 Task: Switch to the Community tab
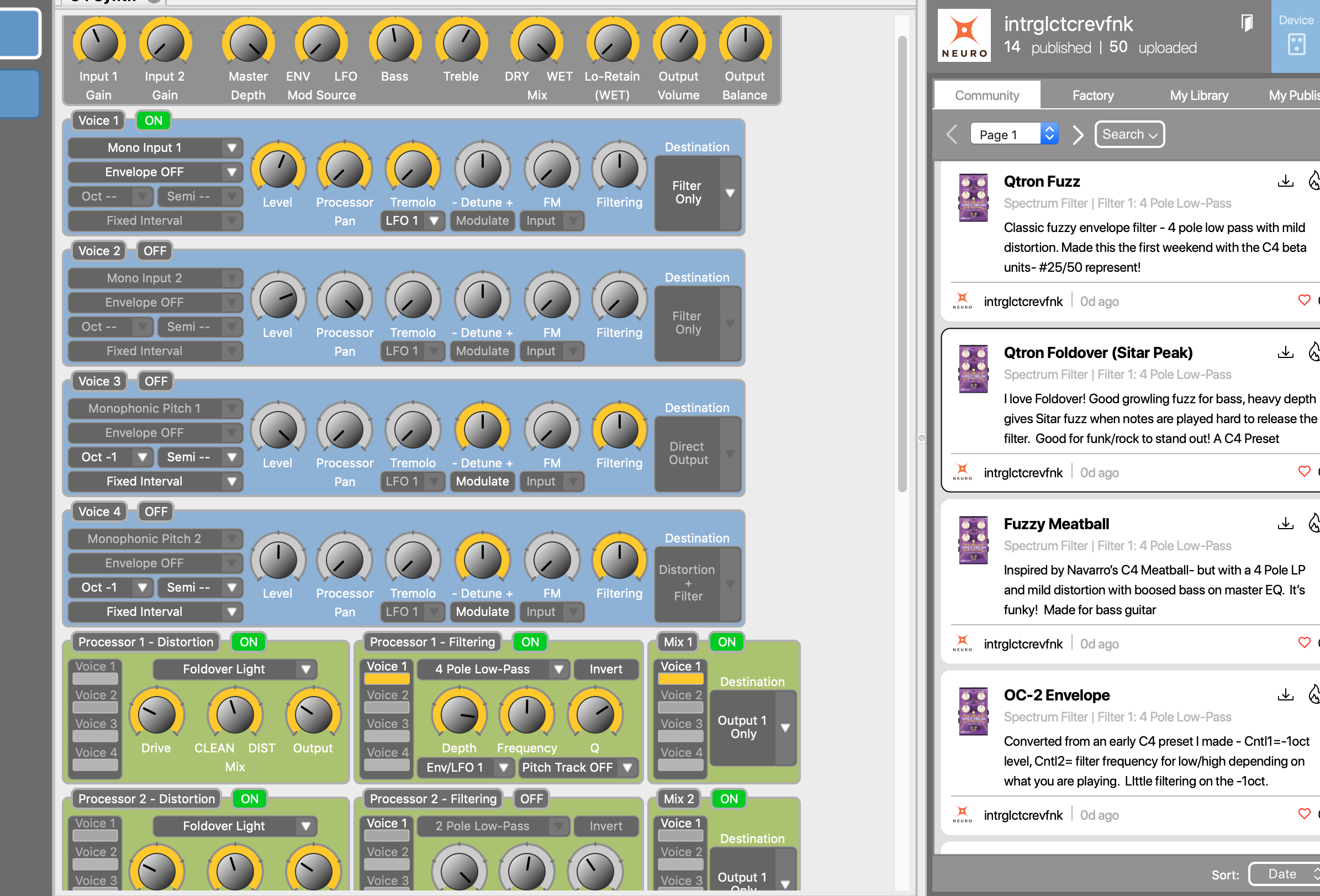987,96
